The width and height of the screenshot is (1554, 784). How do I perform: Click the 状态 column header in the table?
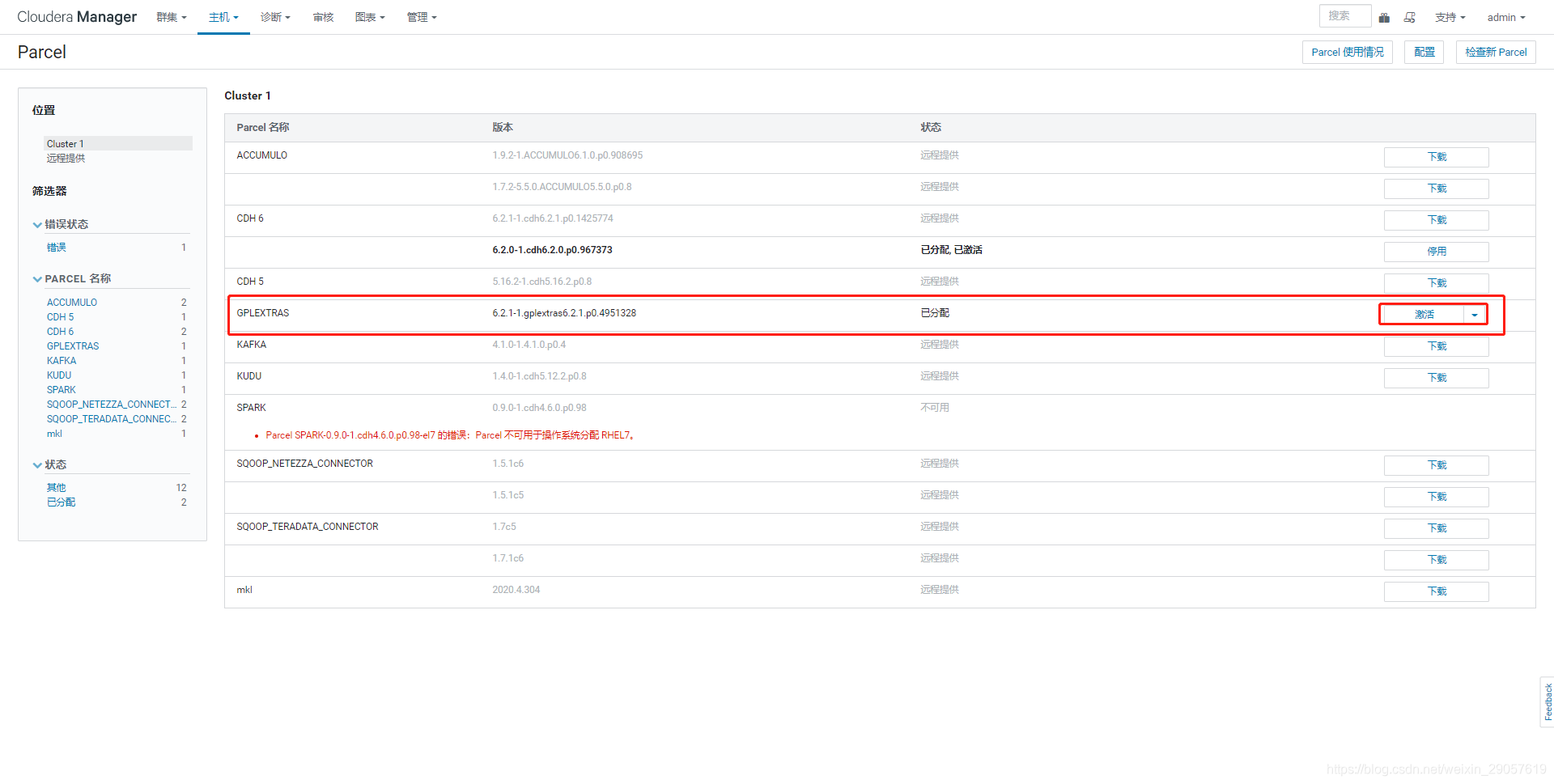[931, 128]
